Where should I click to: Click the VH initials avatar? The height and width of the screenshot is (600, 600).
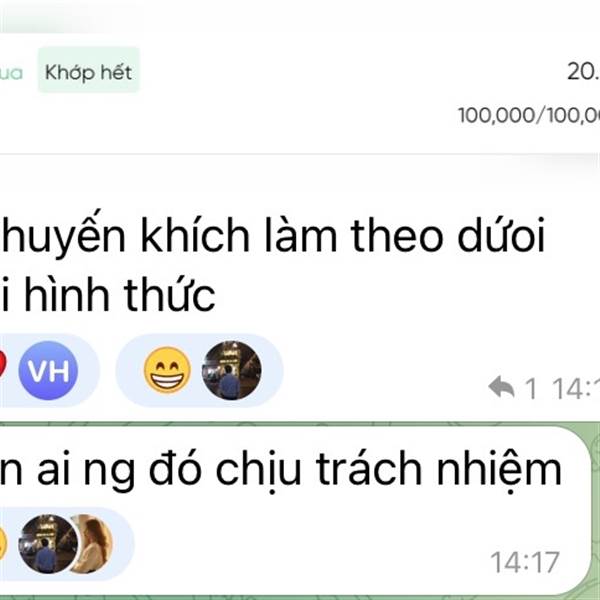pos(48,370)
